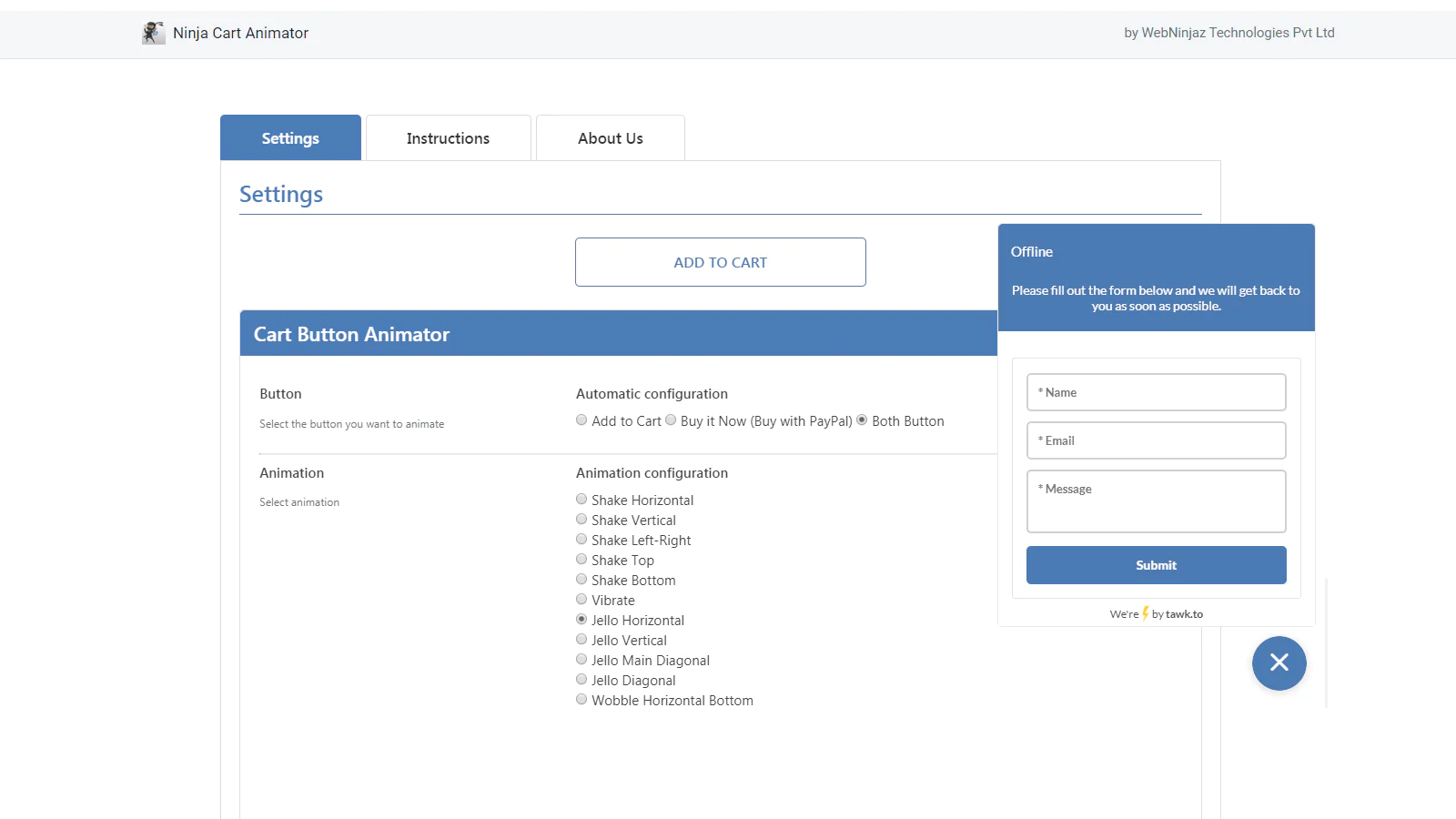Click the 'Animation configuration' label

click(x=652, y=473)
